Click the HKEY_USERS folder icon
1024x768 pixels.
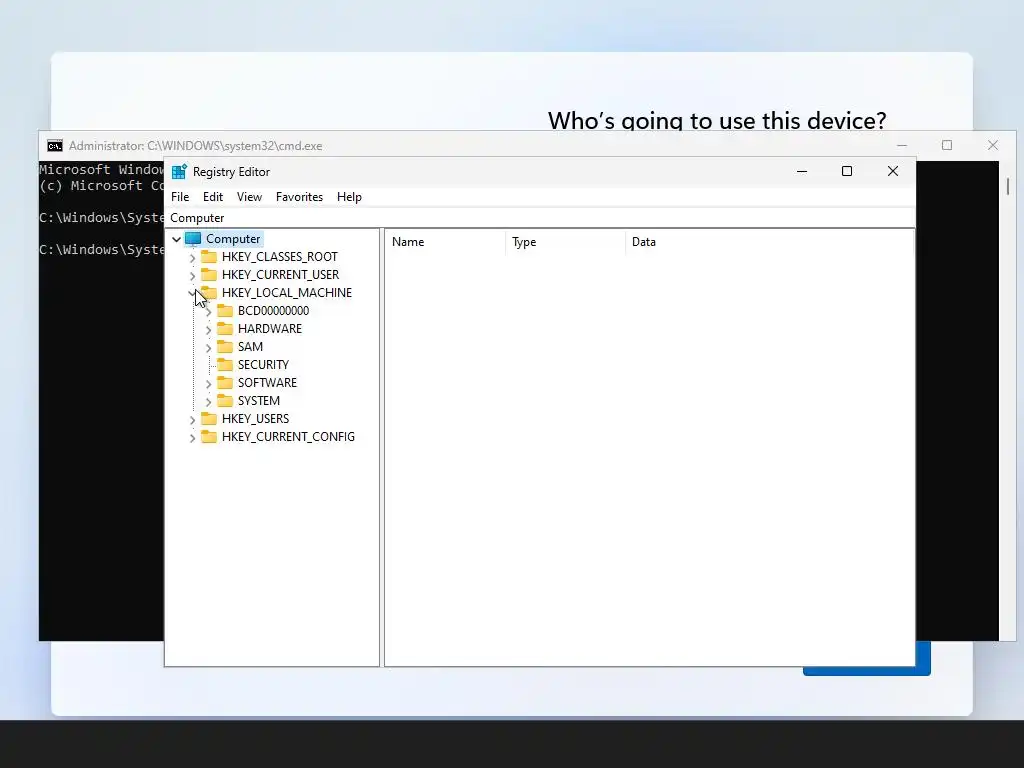coord(209,418)
